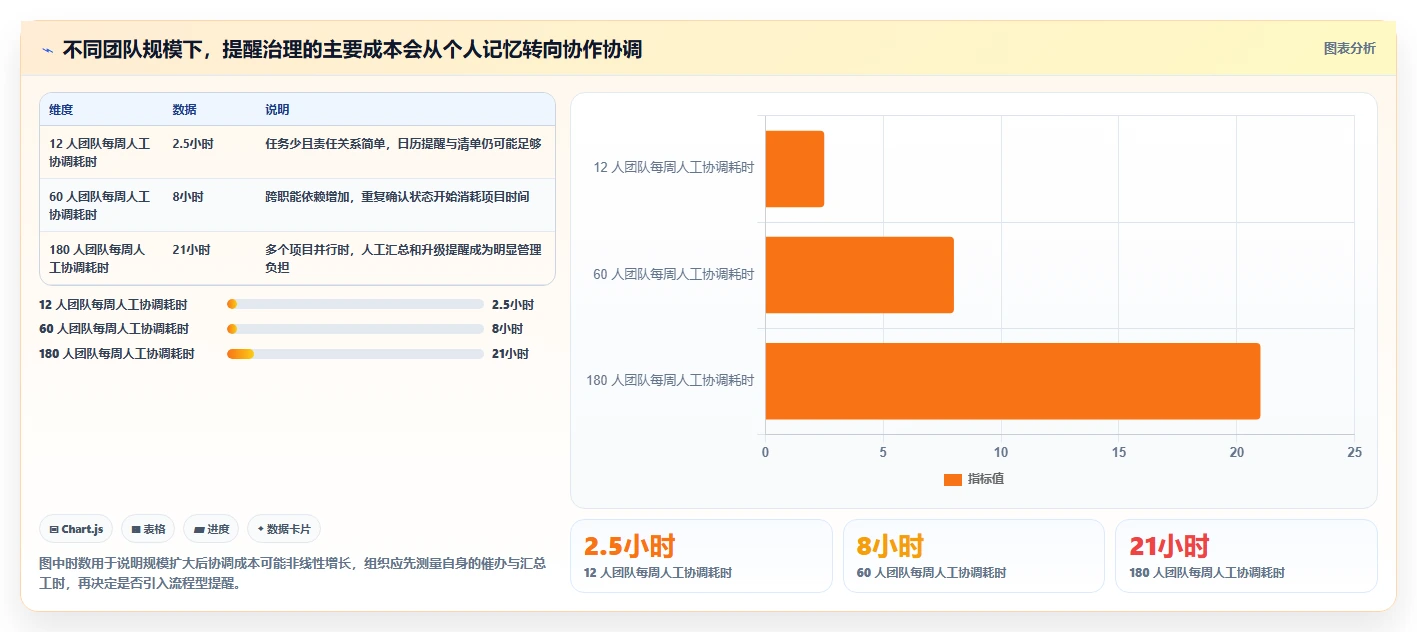Click table cell 2.5小时
1417x632 pixels.
[x=193, y=144]
